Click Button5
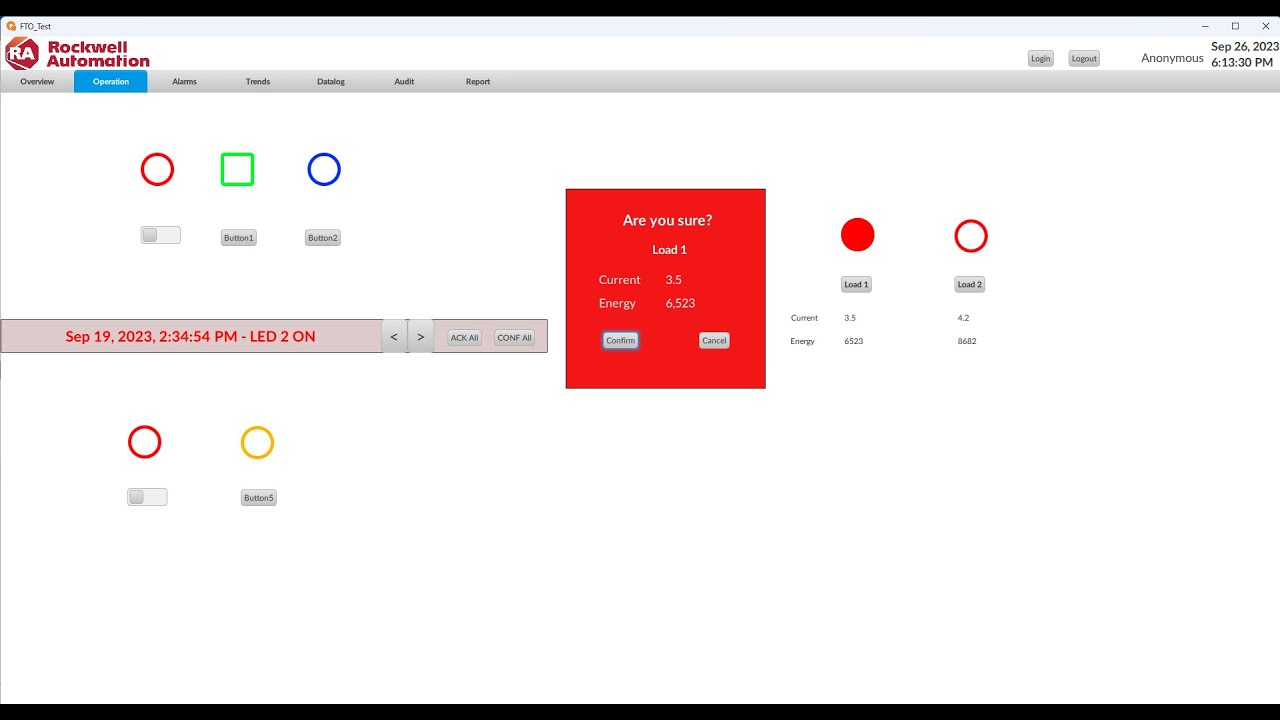This screenshot has height=720, width=1280. tap(259, 498)
